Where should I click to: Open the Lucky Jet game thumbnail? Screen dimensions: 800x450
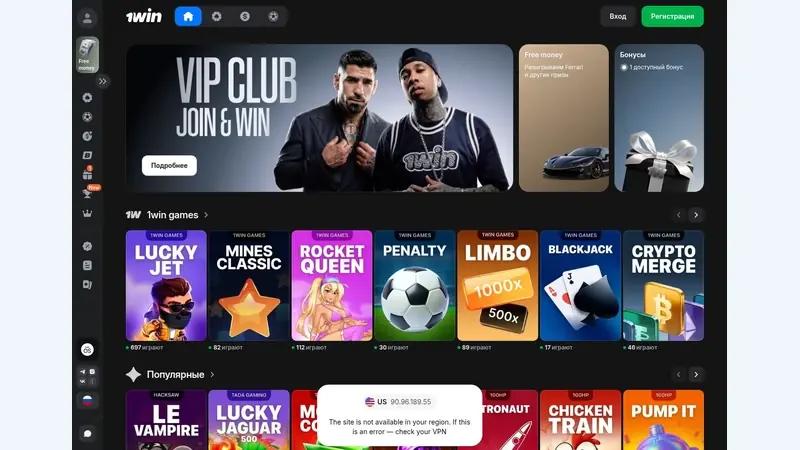point(166,285)
